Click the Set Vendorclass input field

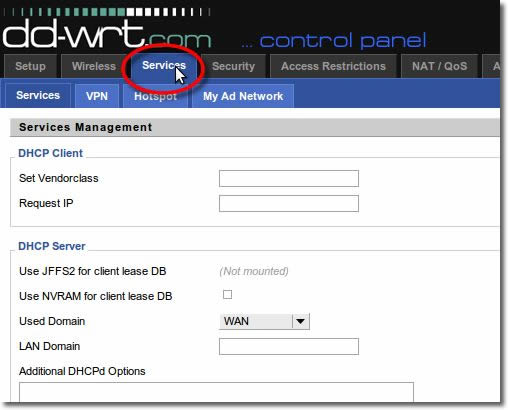289,178
